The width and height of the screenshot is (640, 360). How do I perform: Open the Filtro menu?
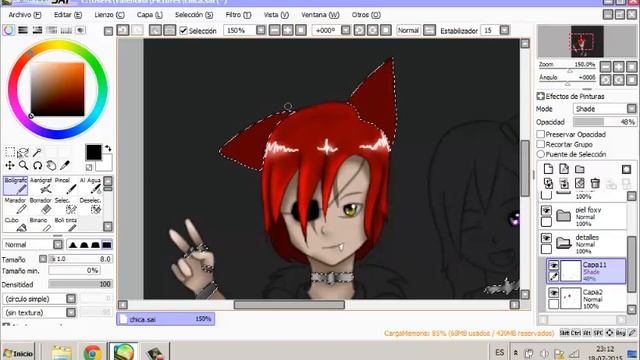coord(238,15)
